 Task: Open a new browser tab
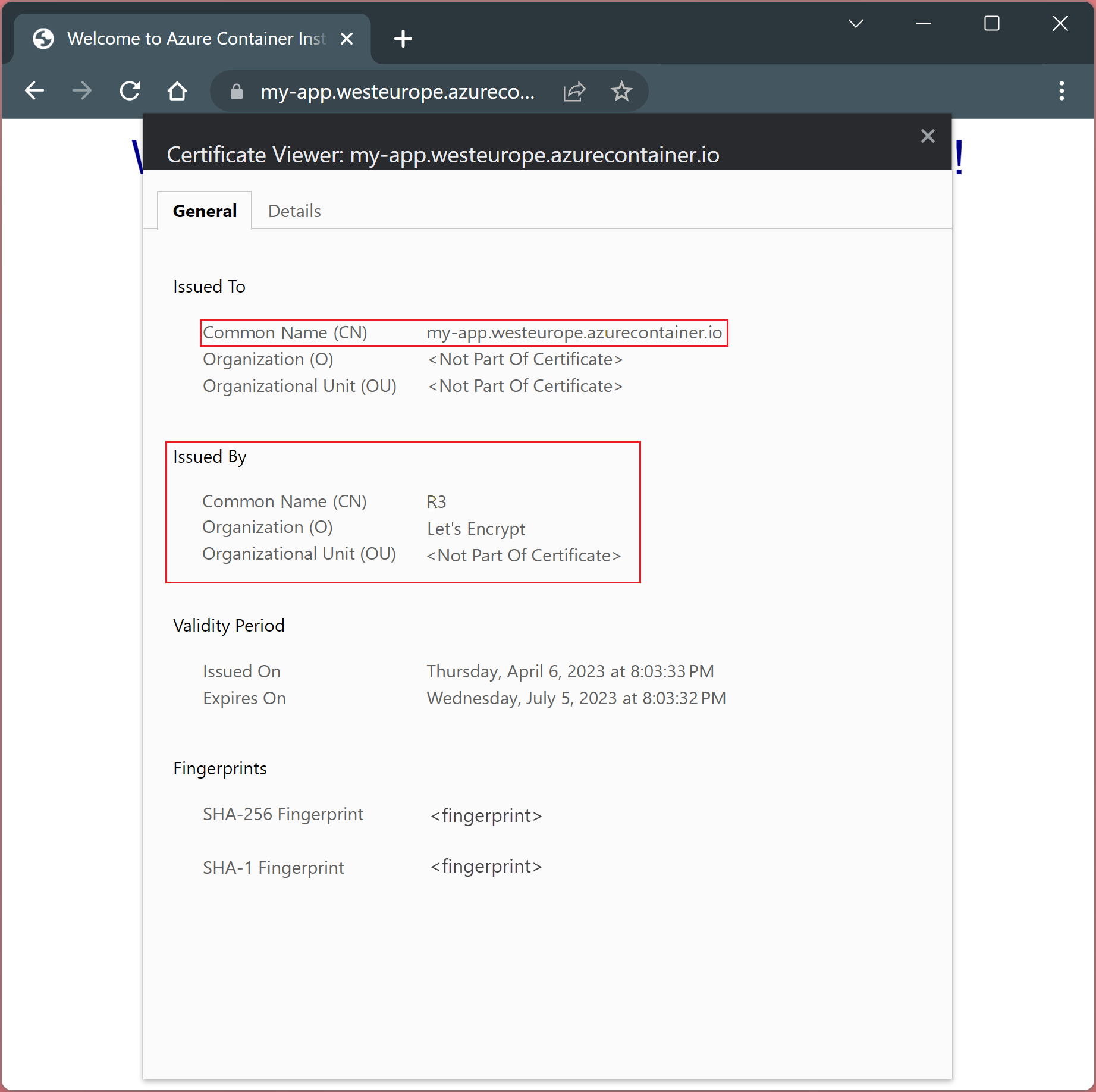click(403, 39)
